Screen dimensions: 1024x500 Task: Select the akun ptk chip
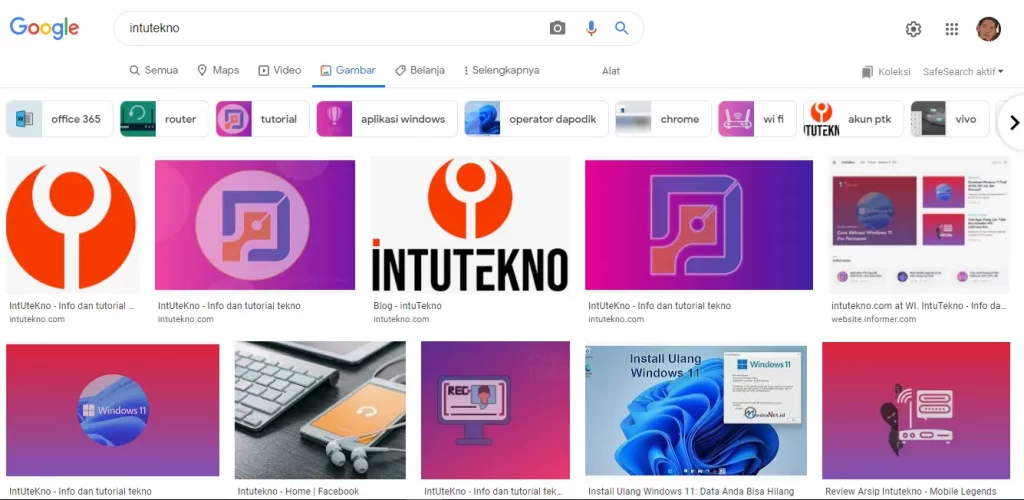(x=853, y=119)
